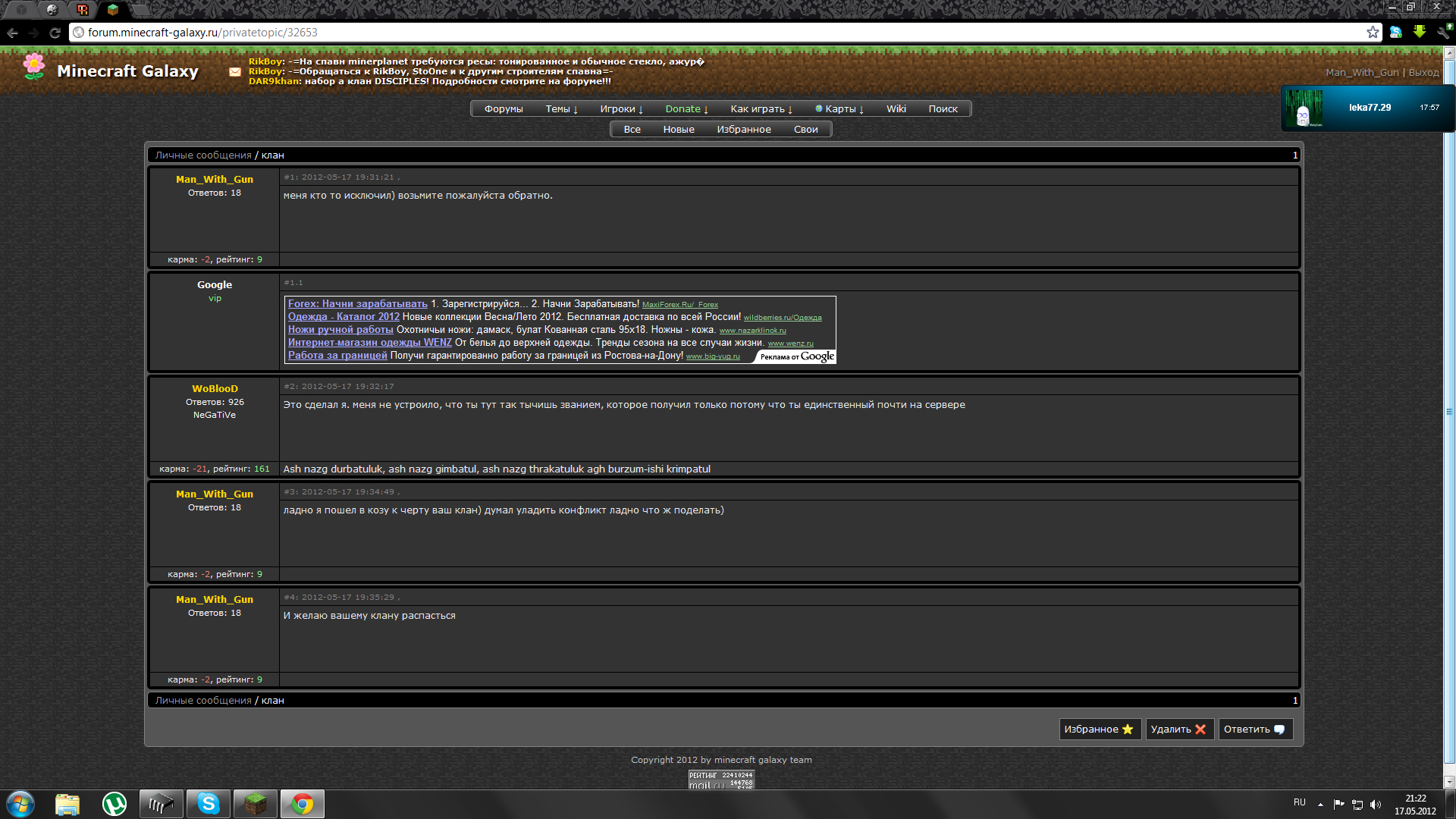Screen dimensions: 1456x819
Task: Expand the Donate dropdown menu
Action: (x=686, y=109)
